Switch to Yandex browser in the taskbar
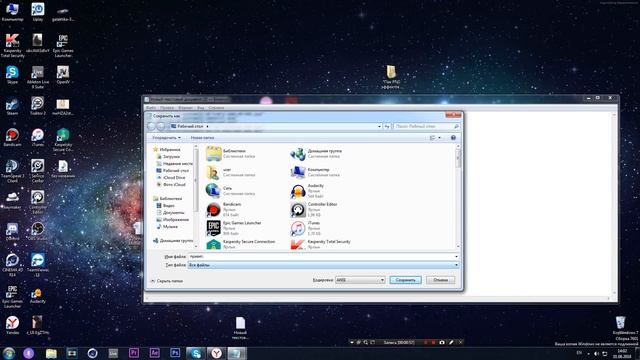This screenshot has height=360, width=640. click(x=216, y=353)
